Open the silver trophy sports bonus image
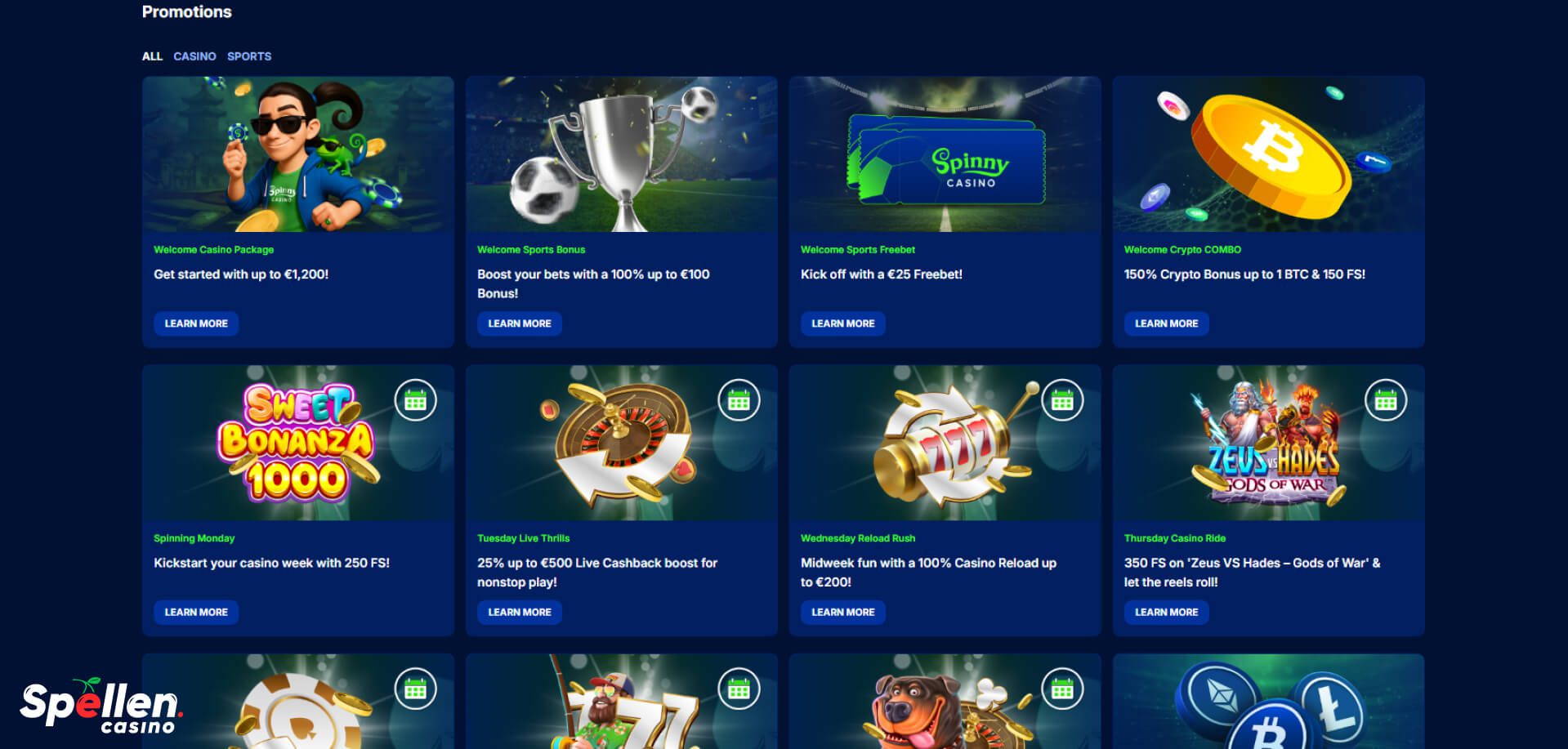1568x749 pixels. click(x=621, y=154)
